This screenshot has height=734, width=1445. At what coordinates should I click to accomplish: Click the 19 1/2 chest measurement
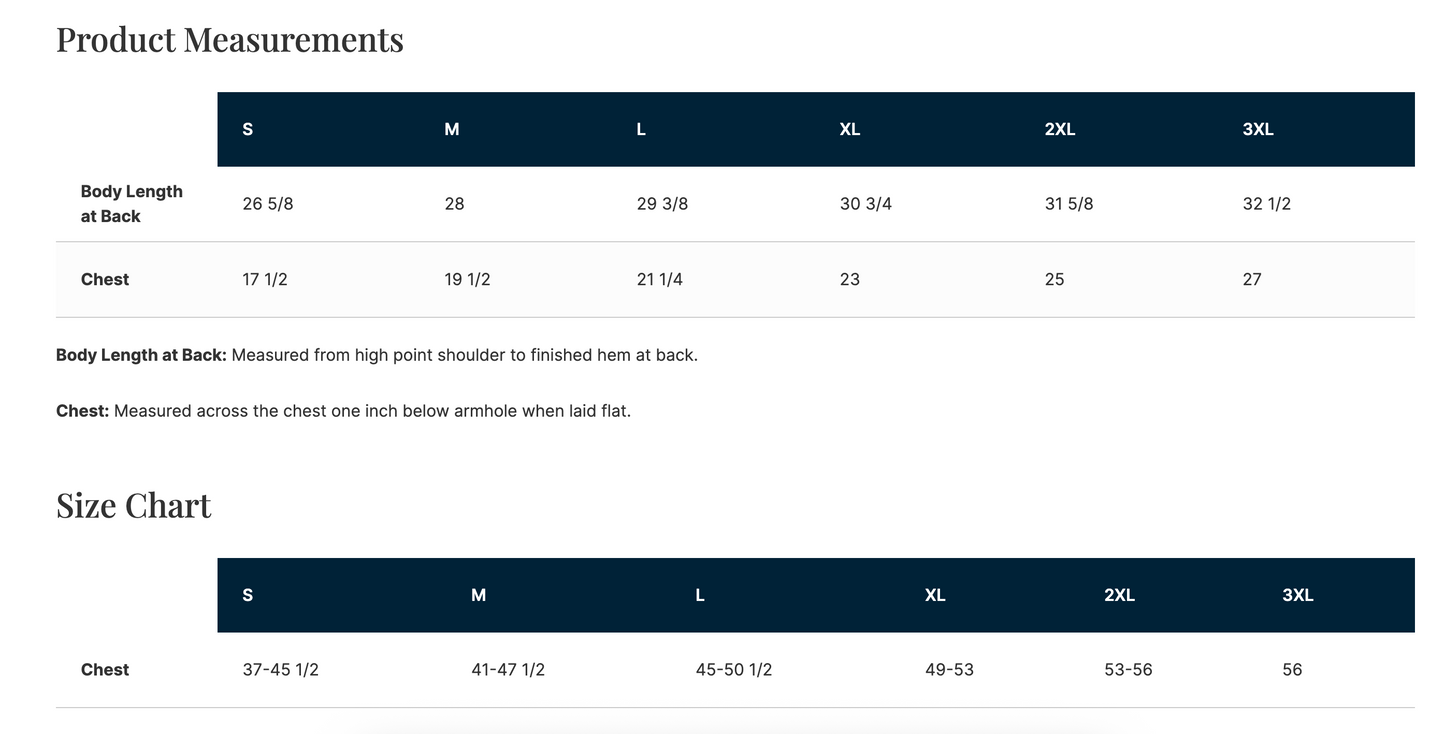[x=467, y=280]
